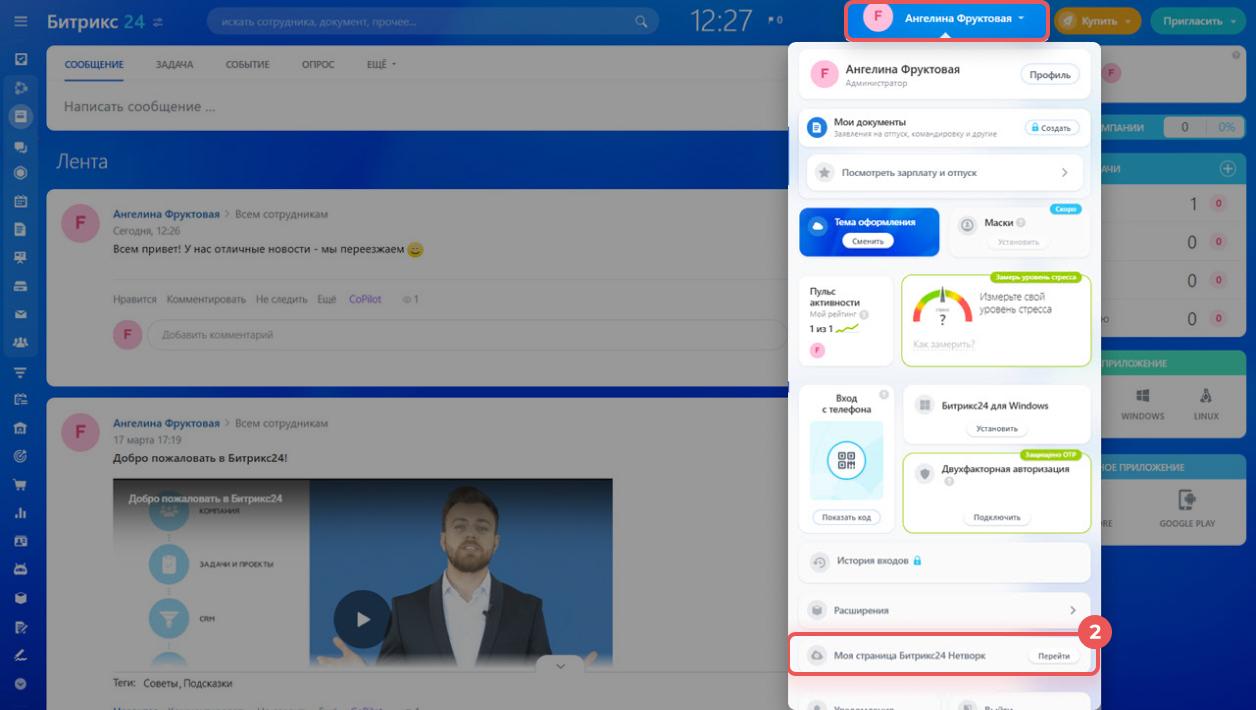Click the Bitrix24 Network cloud icon
Viewport: 1256px width, 710px height.
[817, 655]
